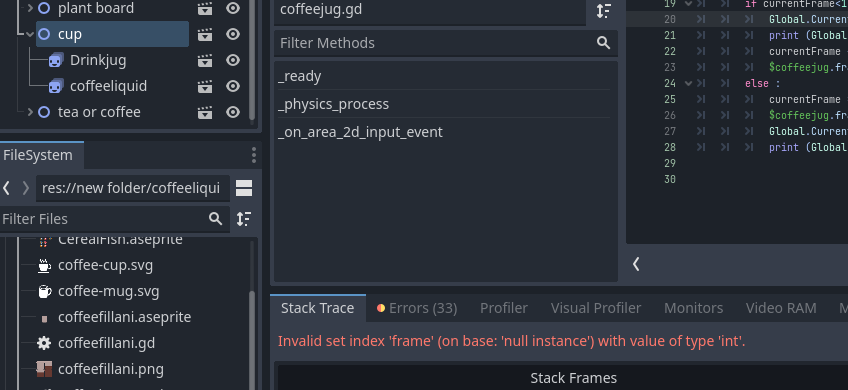This screenshot has height=390, width=848.
Task: Collapse the cup node tree
Action: [x=30, y=34]
